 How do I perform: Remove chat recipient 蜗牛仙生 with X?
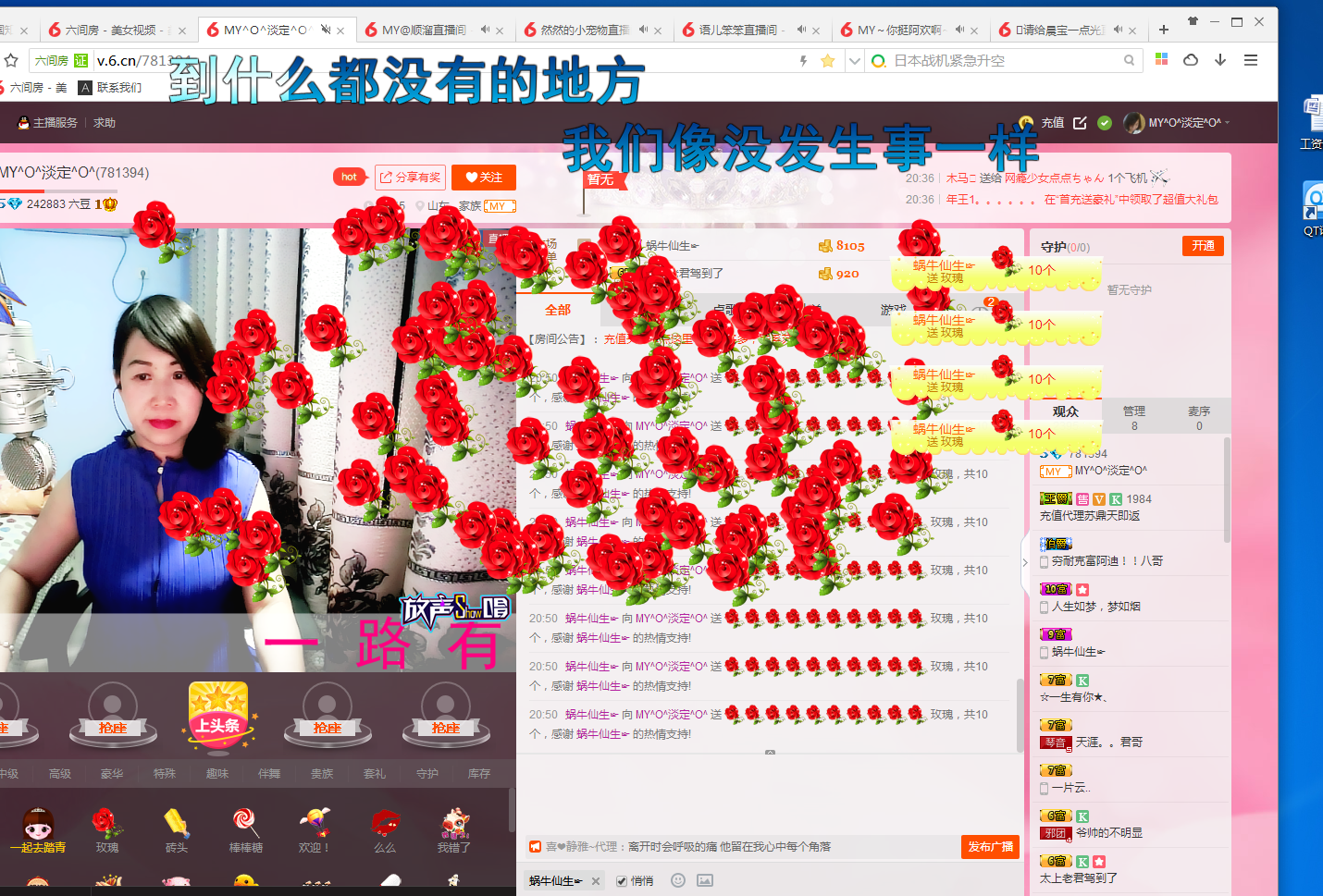tap(596, 881)
